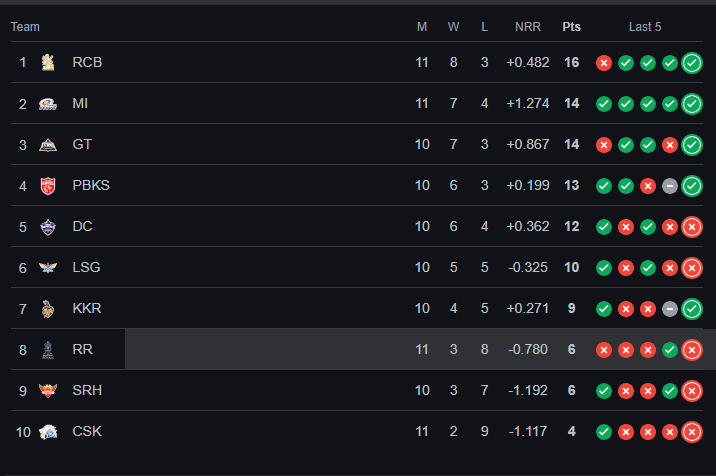The width and height of the screenshot is (716, 476).
Task: Click RCB's most recent circled win icon
Action: pos(692,63)
